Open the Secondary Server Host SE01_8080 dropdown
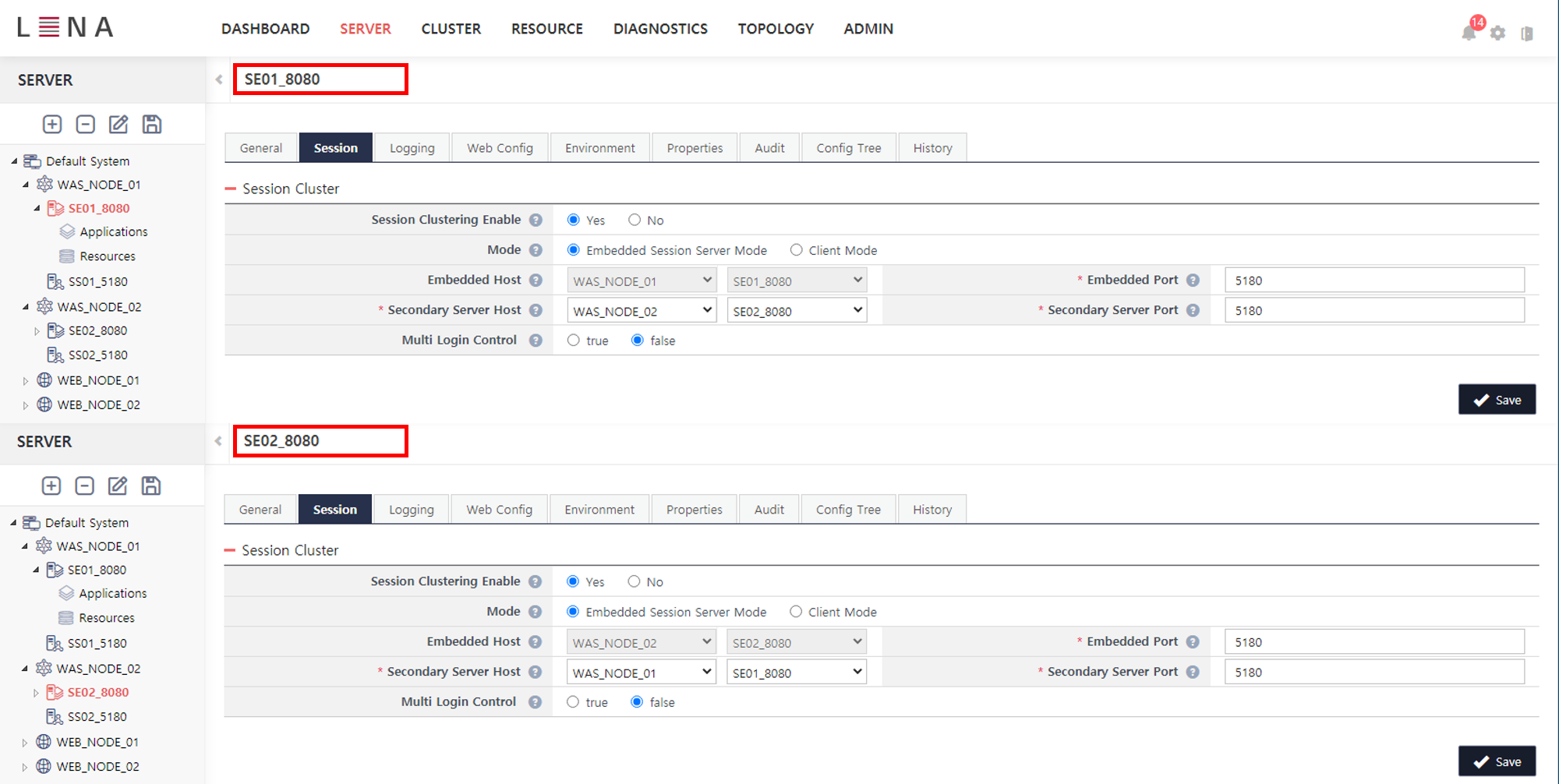This screenshot has width=1559, height=784. [x=796, y=673]
